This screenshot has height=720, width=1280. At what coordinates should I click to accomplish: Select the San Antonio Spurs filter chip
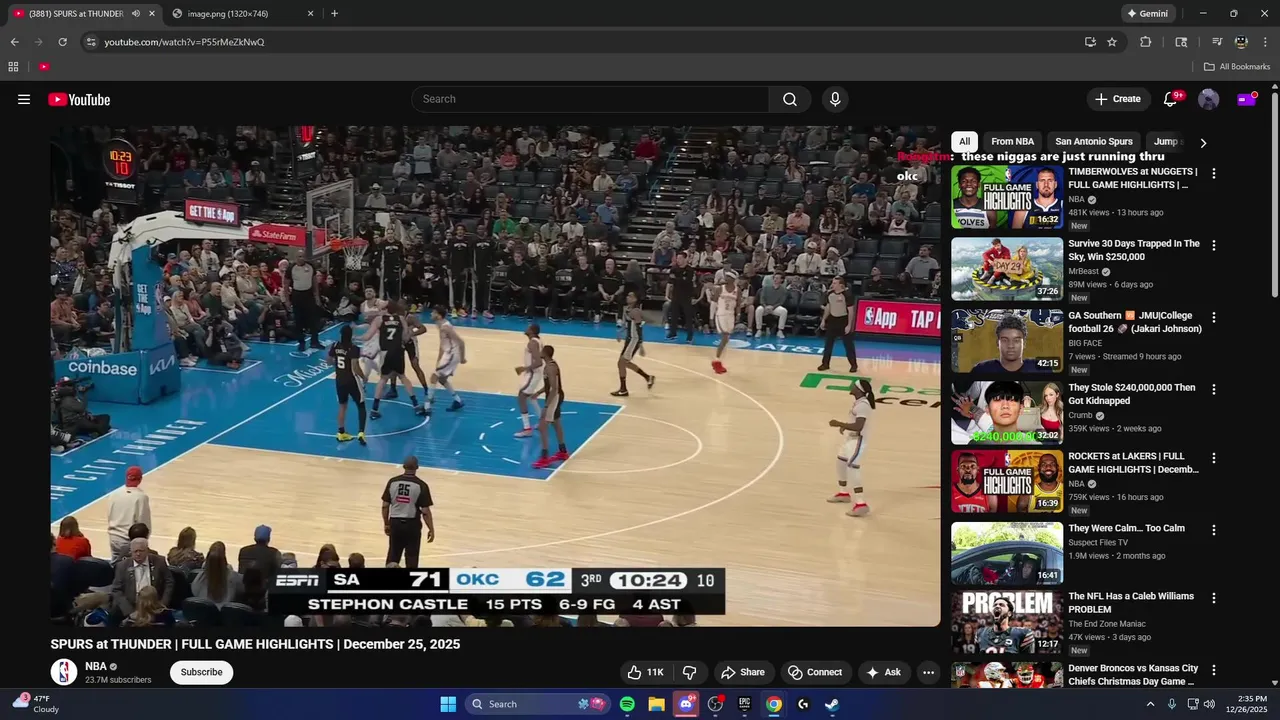click(x=1094, y=142)
